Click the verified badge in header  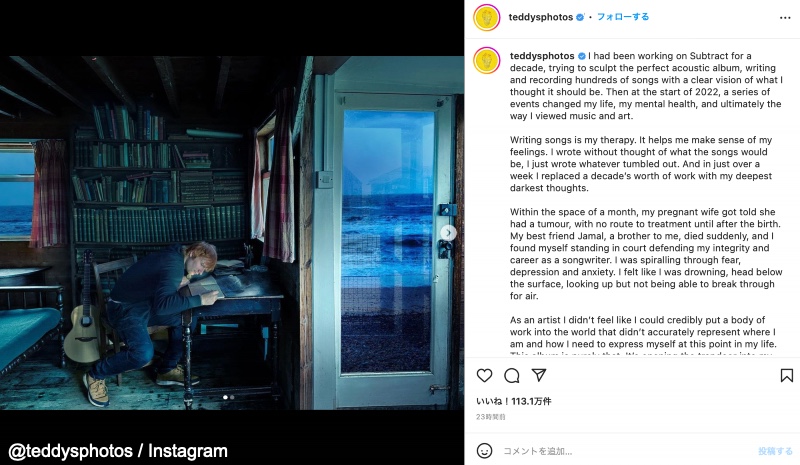click(580, 17)
